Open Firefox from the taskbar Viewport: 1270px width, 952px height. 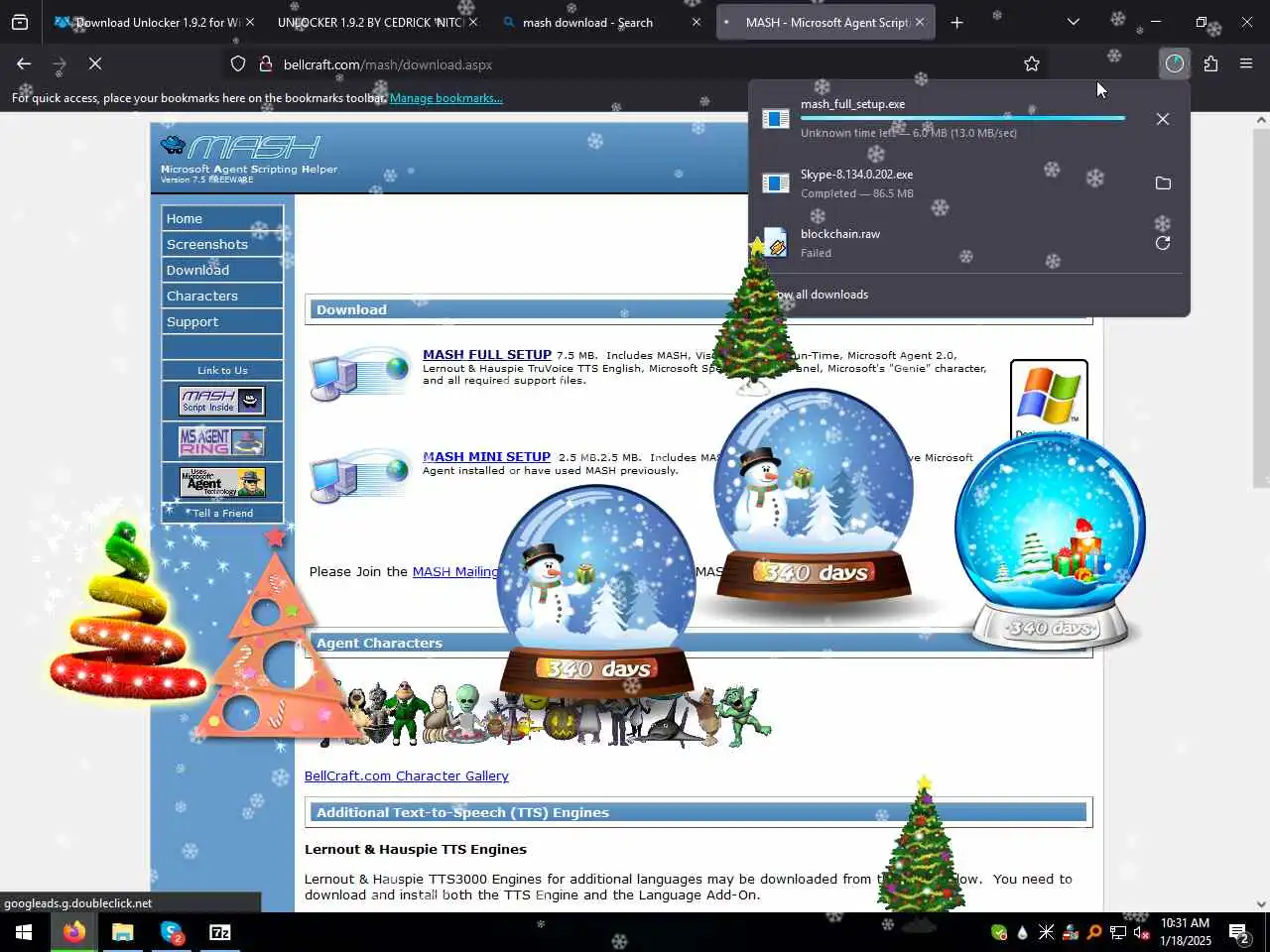tap(73, 932)
